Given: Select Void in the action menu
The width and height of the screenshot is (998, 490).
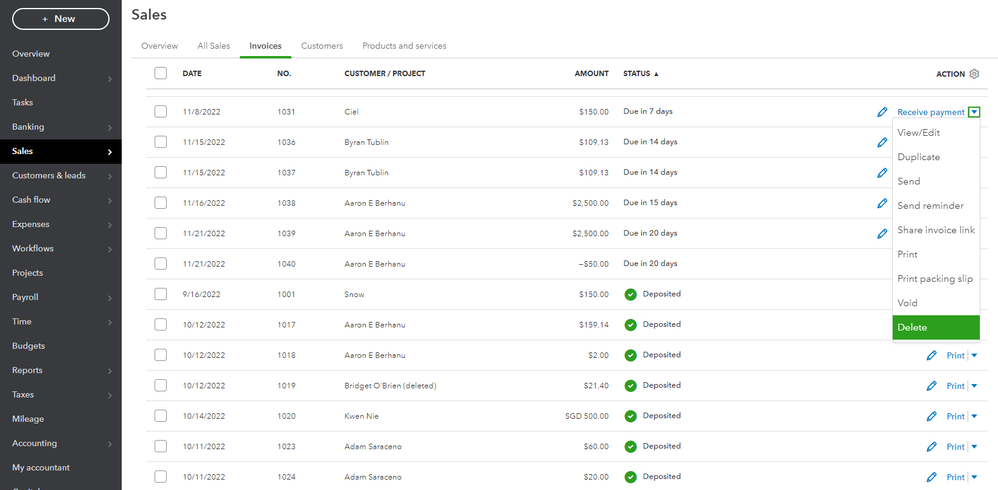Looking at the screenshot, I should click(907, 303).
